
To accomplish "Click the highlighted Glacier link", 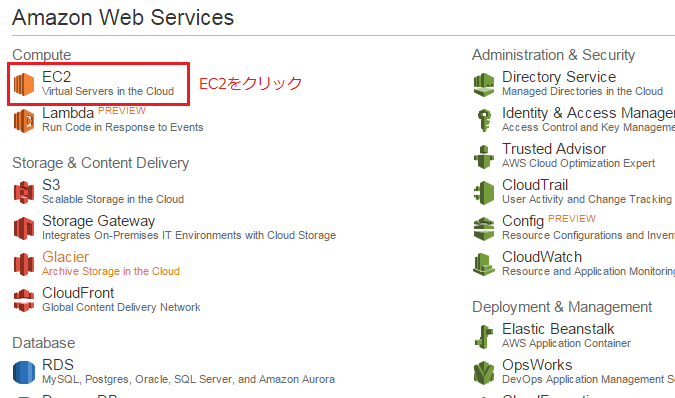I will click(65, 257).
